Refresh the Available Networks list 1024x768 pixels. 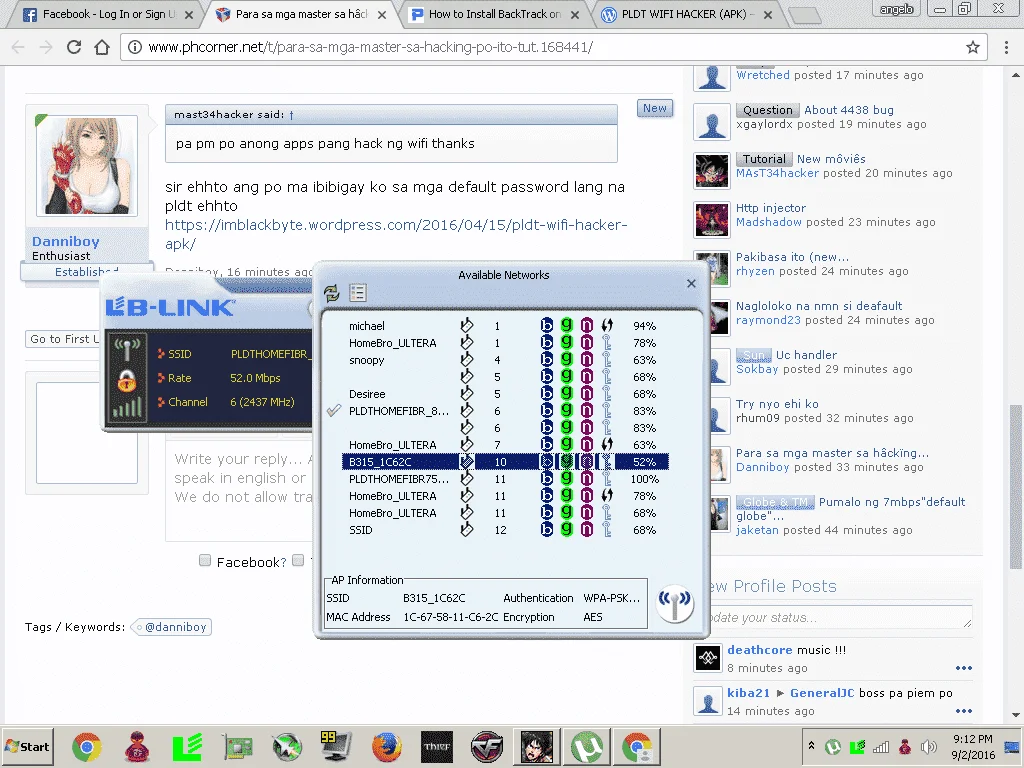332,293
